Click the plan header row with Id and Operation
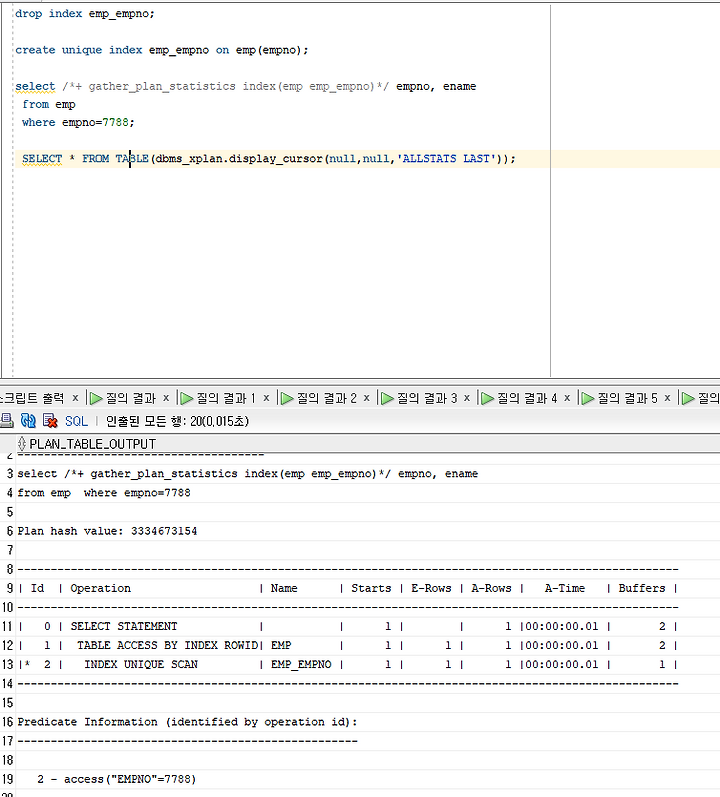 (348, 588)
